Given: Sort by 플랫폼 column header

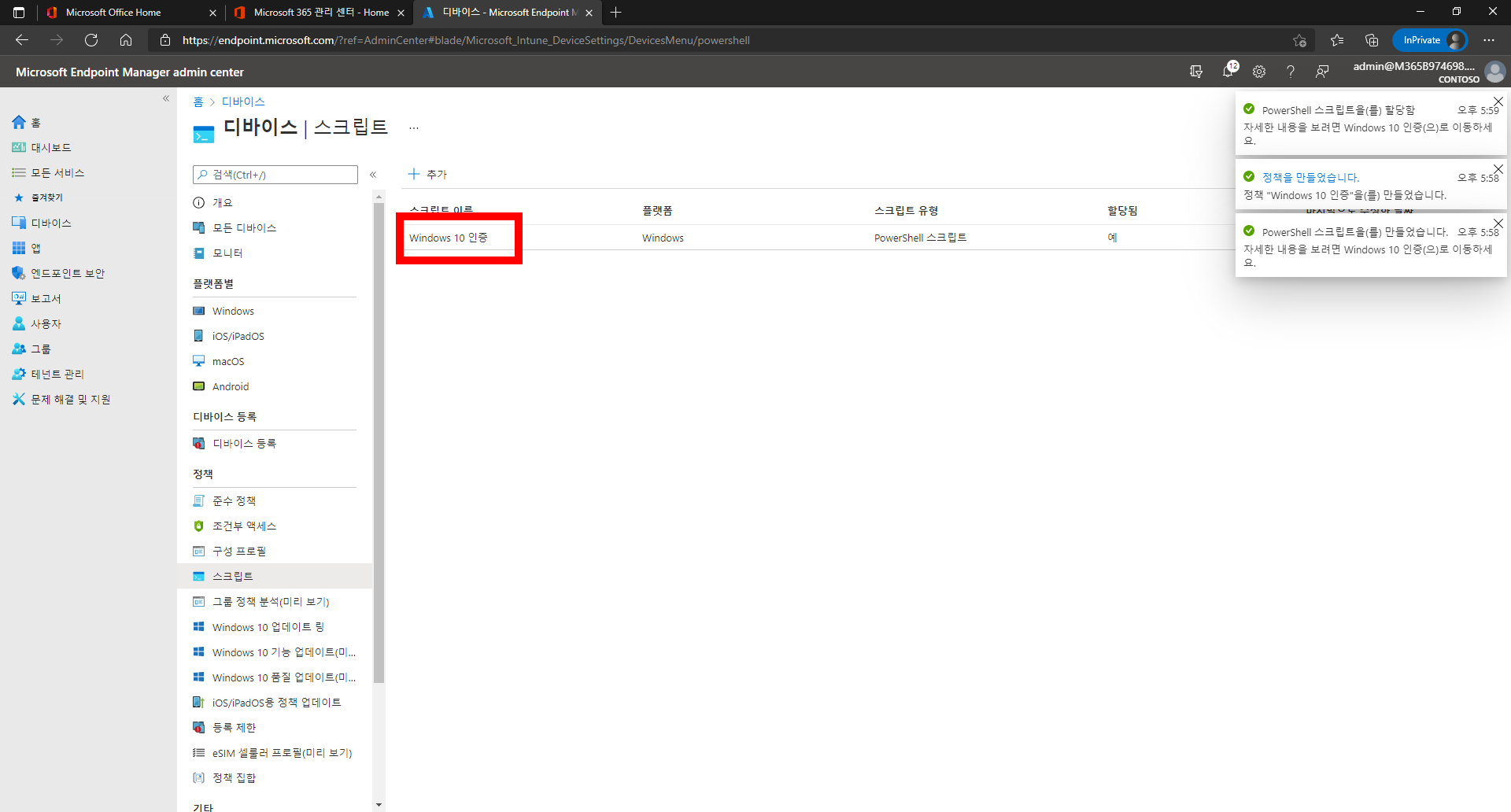Looking at the screenshot, I should [657, 211].
